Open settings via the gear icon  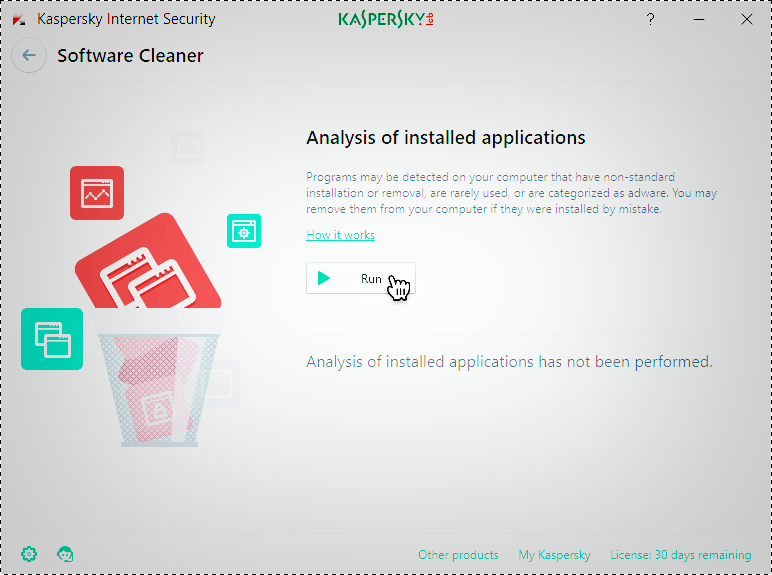click(29, 554)
